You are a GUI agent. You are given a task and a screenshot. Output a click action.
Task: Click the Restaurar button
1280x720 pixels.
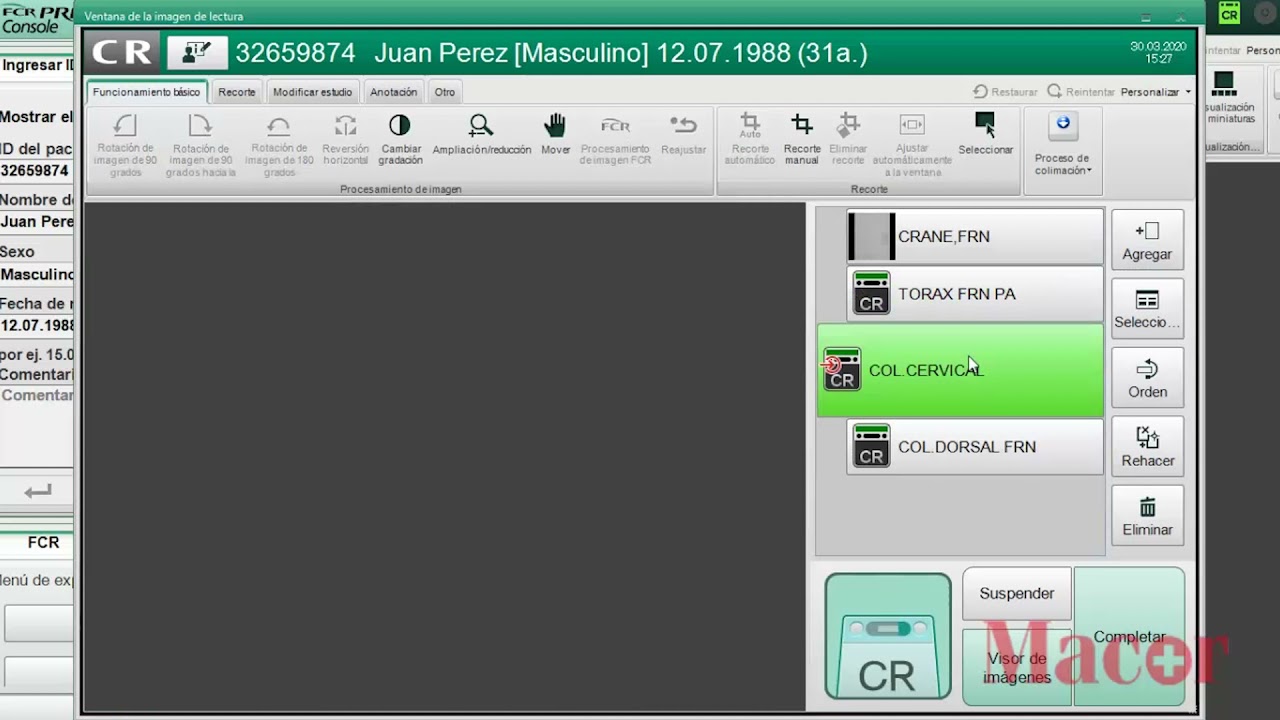(x=1005, y=92)
